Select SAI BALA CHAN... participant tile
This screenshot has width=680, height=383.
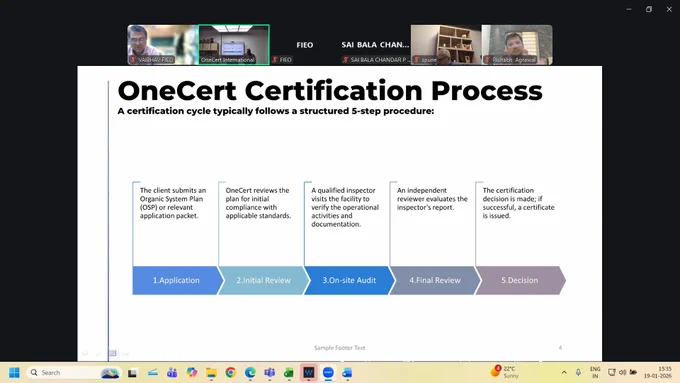coord(375,45)
